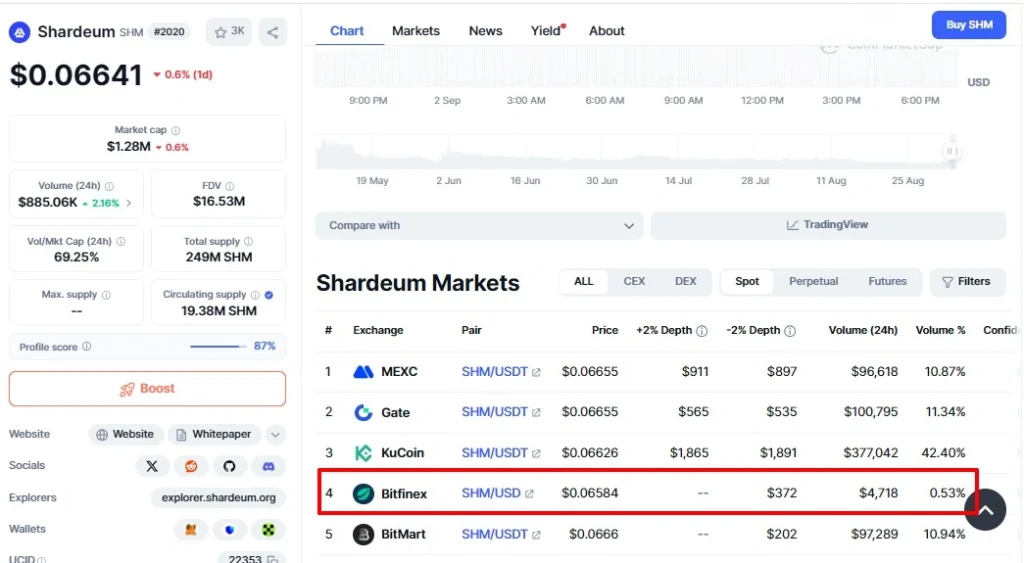Click the MetaMask wallet icon
Viewport: 1024px width, 563px height.
tap(191, 530)
